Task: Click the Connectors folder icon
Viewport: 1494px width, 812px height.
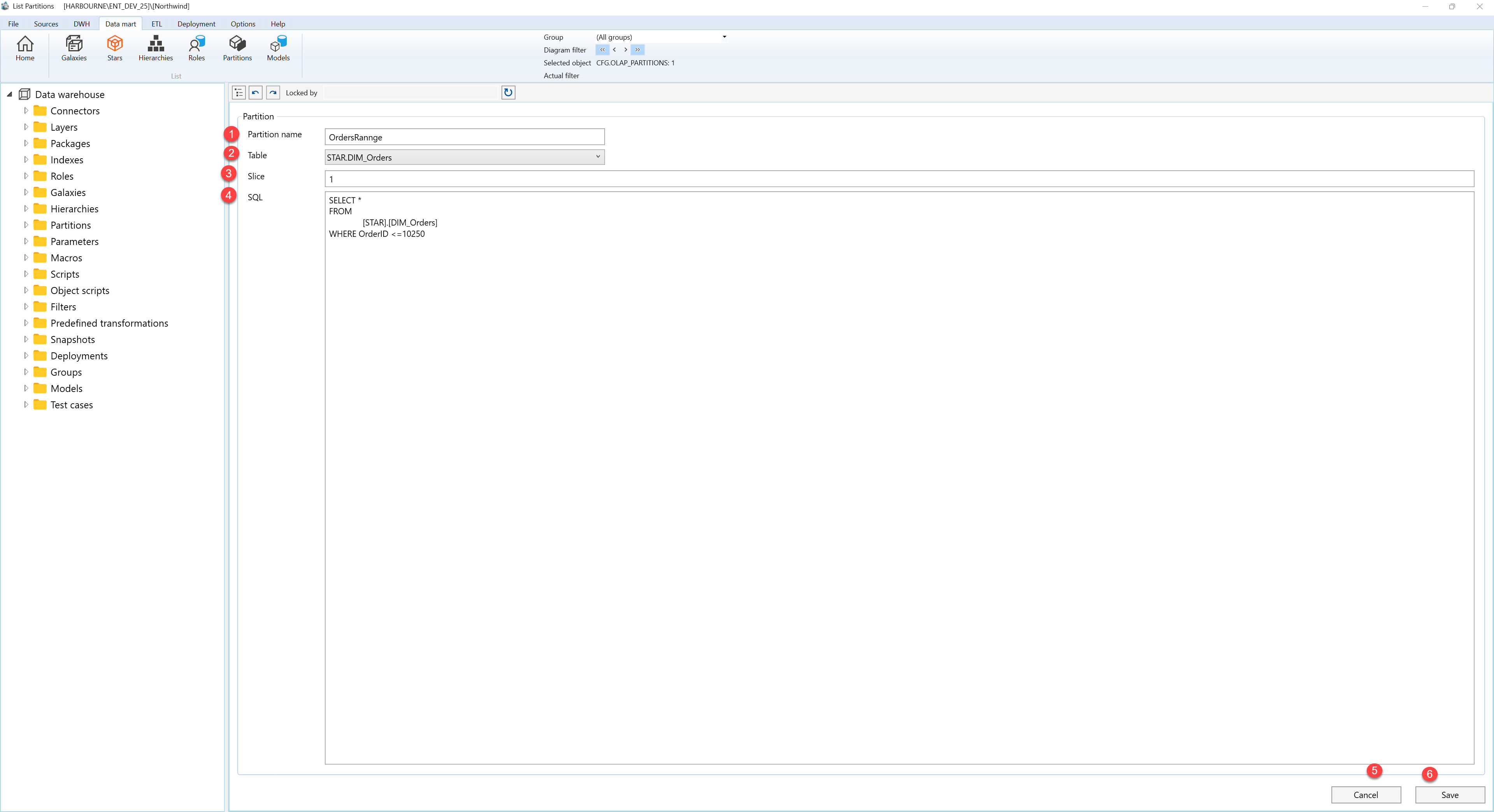Action: [x=40, y=110]
